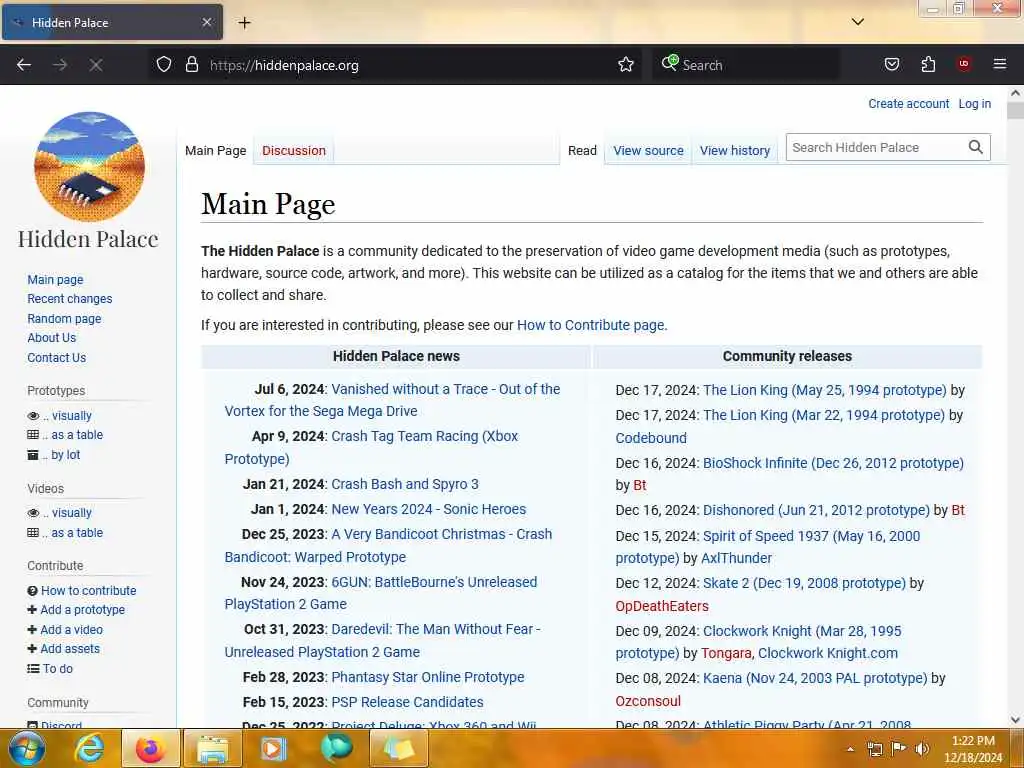
Task: Browse Prototypes as a table
Action: point(72,435)
